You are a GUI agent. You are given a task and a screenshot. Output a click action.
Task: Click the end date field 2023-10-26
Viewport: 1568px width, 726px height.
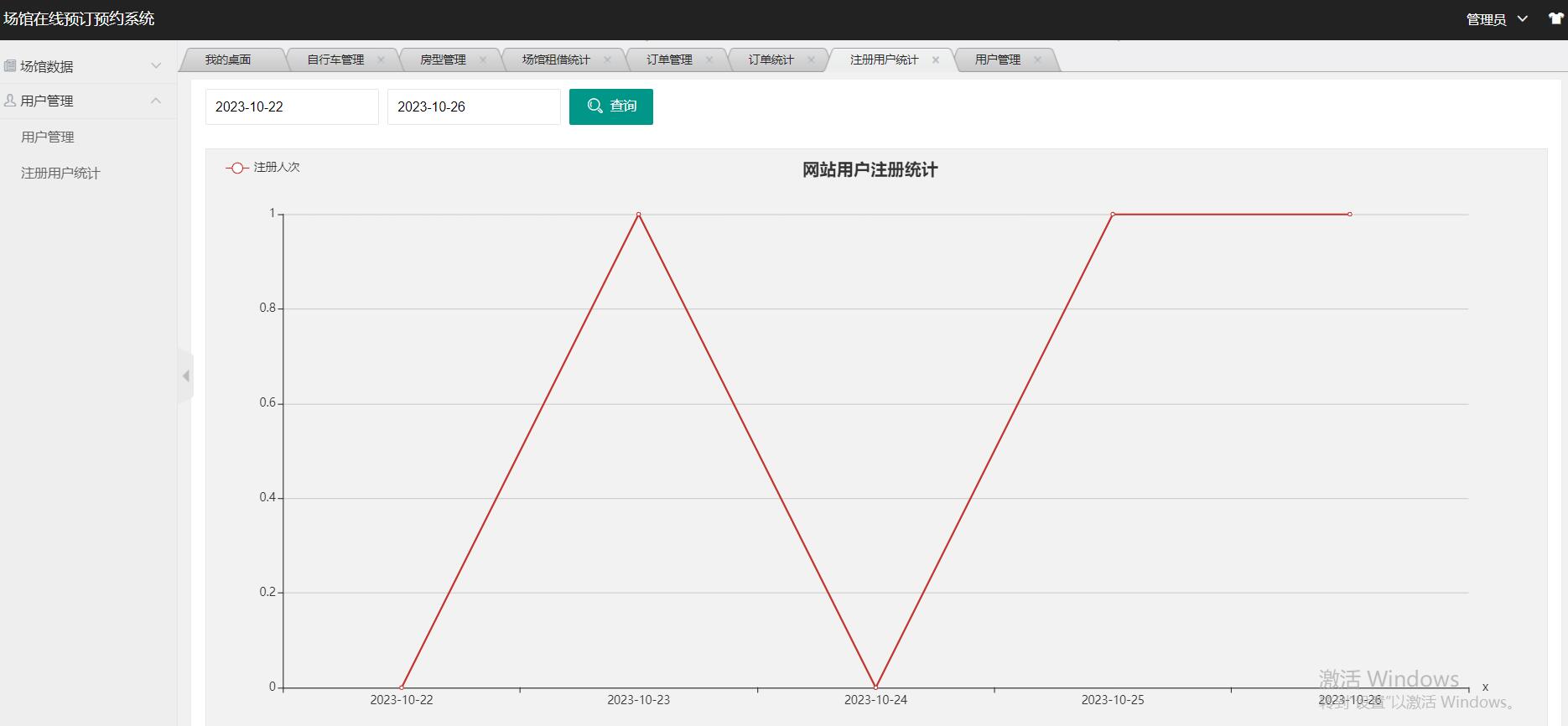(x=474, y=106)
